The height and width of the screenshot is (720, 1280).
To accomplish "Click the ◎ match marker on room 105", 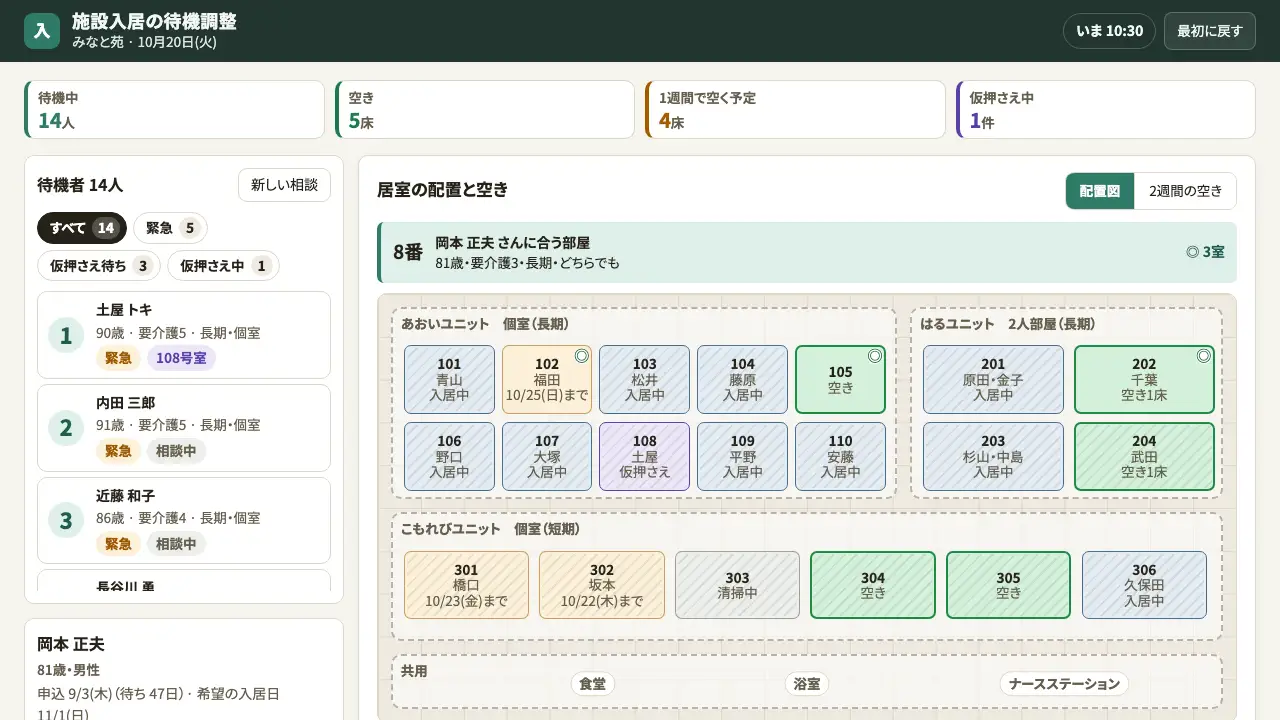I will [875, 355].
